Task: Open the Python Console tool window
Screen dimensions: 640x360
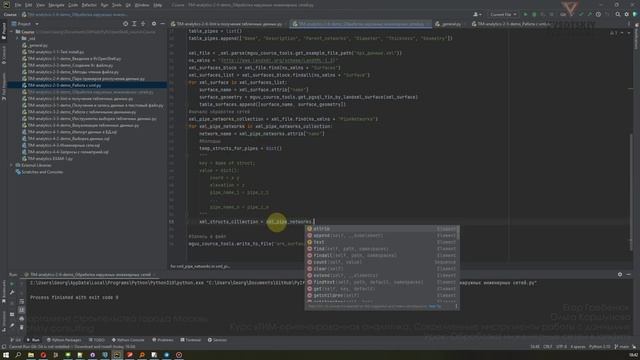Action: 128,340
